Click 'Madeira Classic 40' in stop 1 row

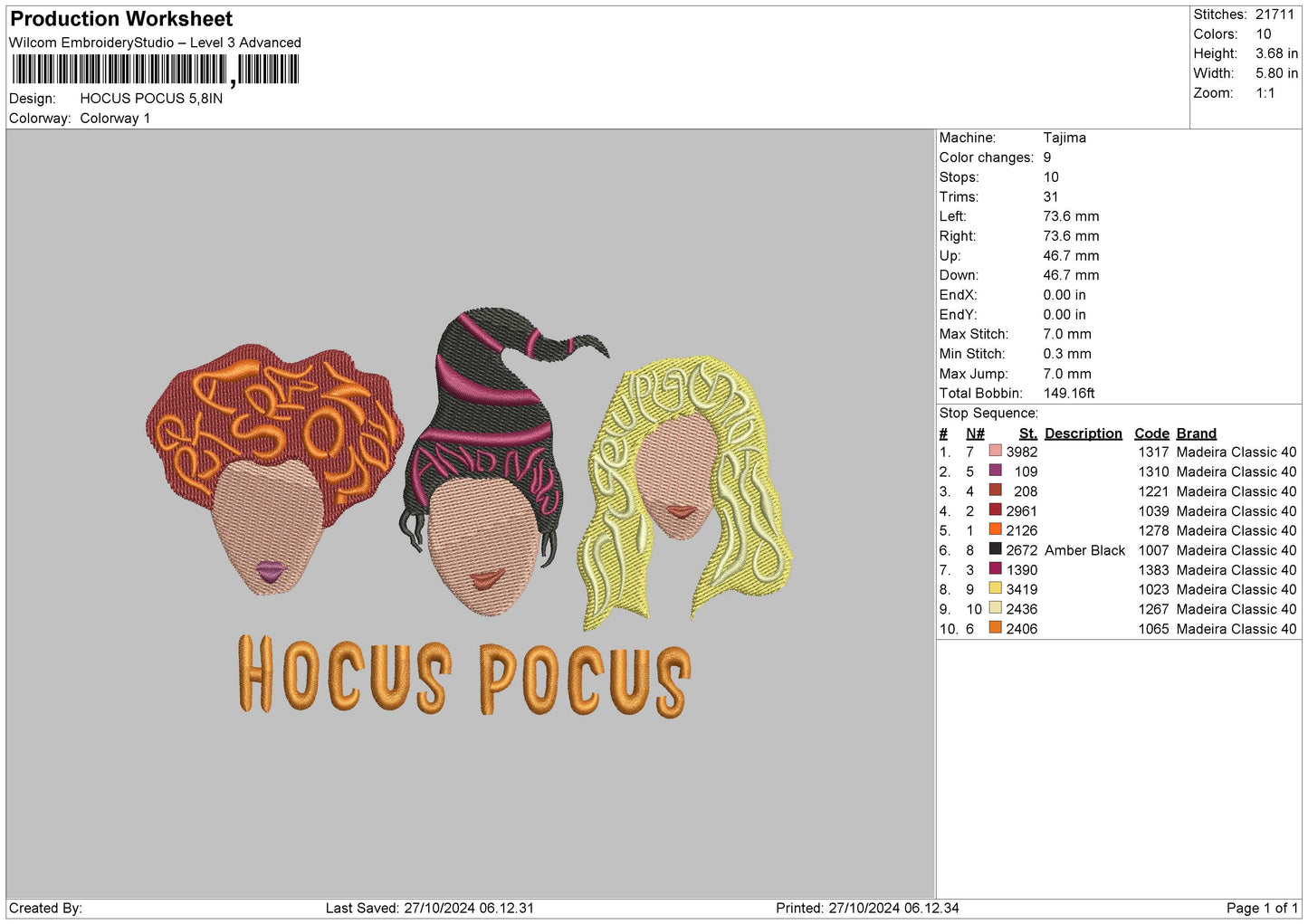pyautogui.click(x=1236, y=452)
